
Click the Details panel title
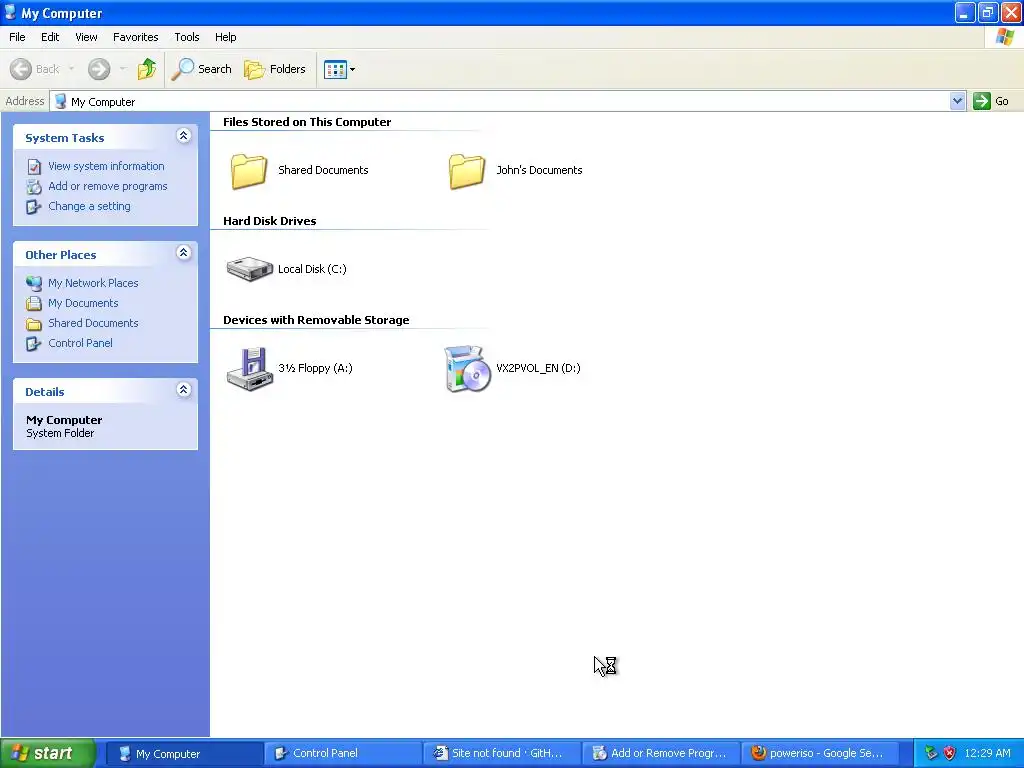click(x=44, y=392)
